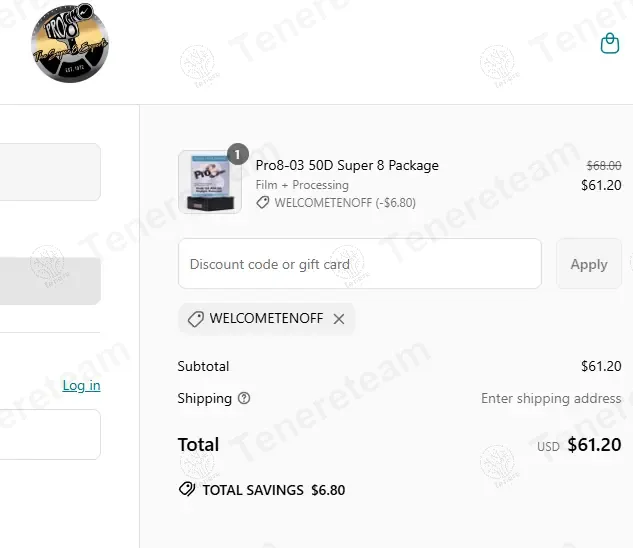Screen dimensions: 633x548
Task: Click the Pro8-03 50D Super 8 Package title
Action: point(347,165)
